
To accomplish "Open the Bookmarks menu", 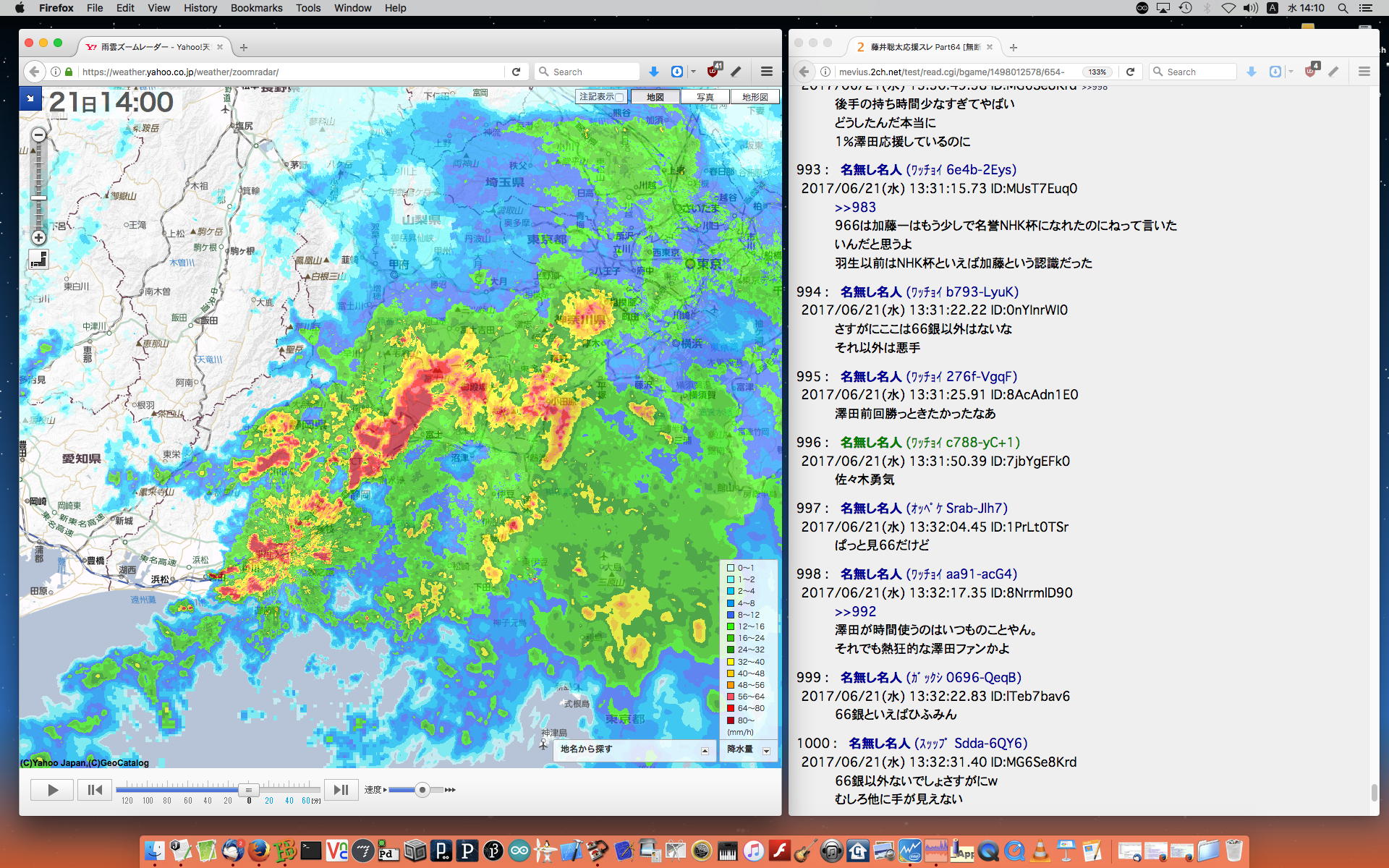I will click(256, 8).
